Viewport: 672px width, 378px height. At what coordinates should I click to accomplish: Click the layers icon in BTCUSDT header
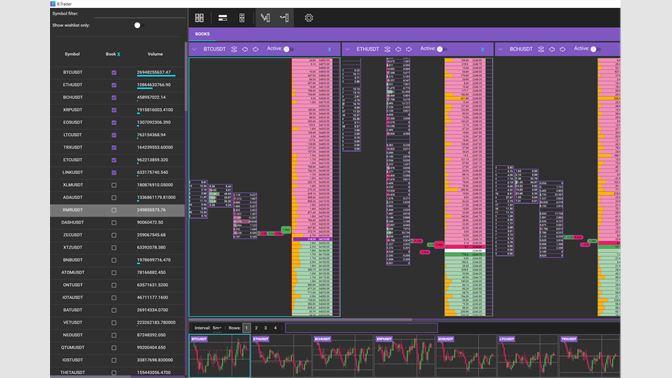click(234, 49)
